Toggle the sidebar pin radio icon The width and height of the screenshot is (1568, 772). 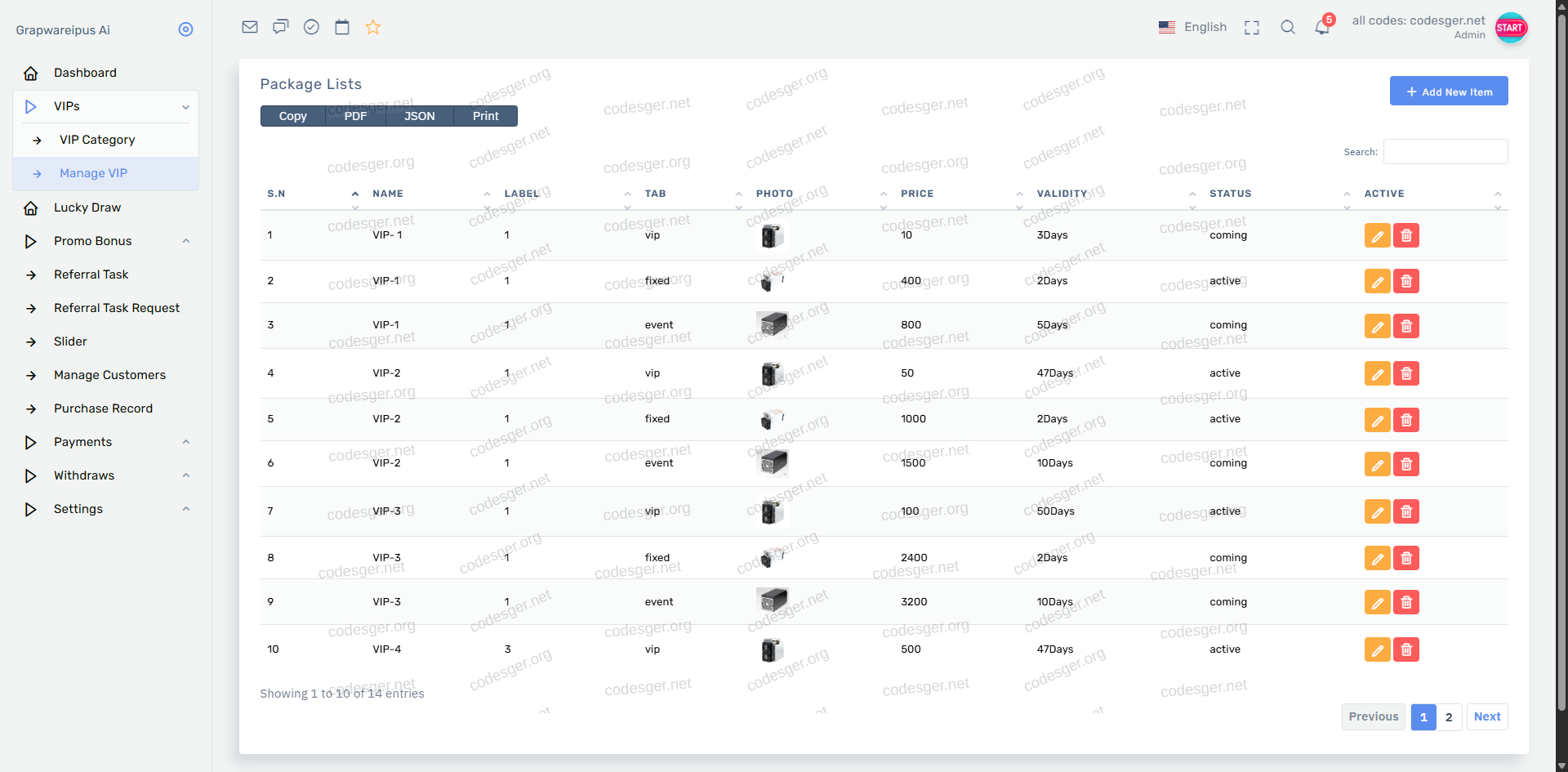tap(186, 29)
